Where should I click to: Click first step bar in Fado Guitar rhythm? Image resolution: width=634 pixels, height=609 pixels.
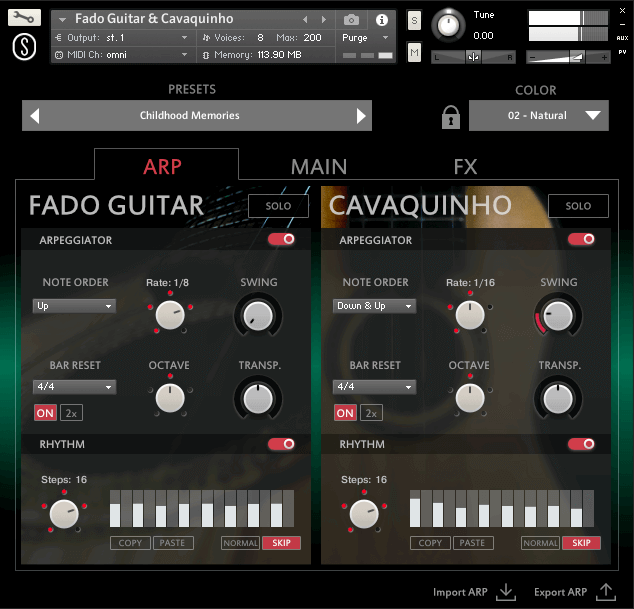click(115, 508)
